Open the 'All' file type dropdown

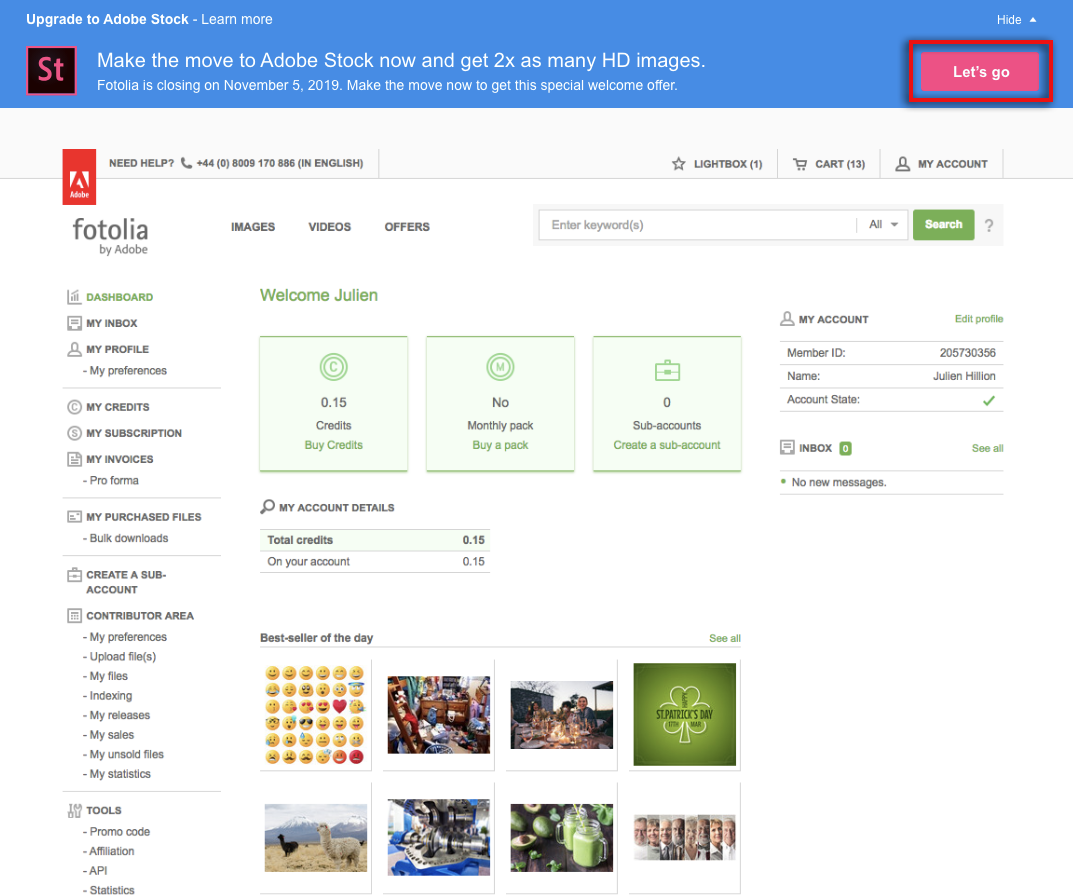tap(882, 224)
